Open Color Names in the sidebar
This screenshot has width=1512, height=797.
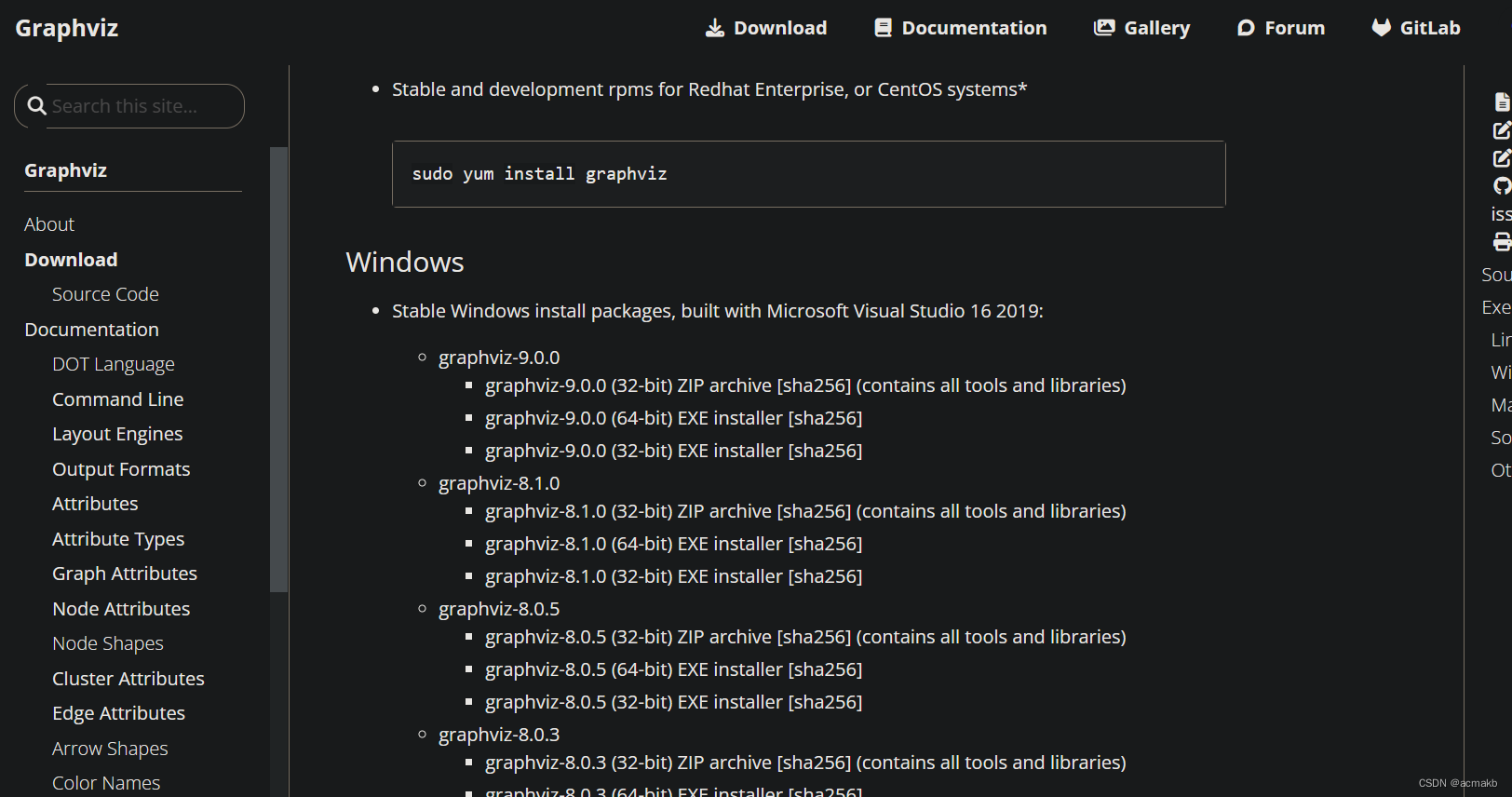coord(106,783)
